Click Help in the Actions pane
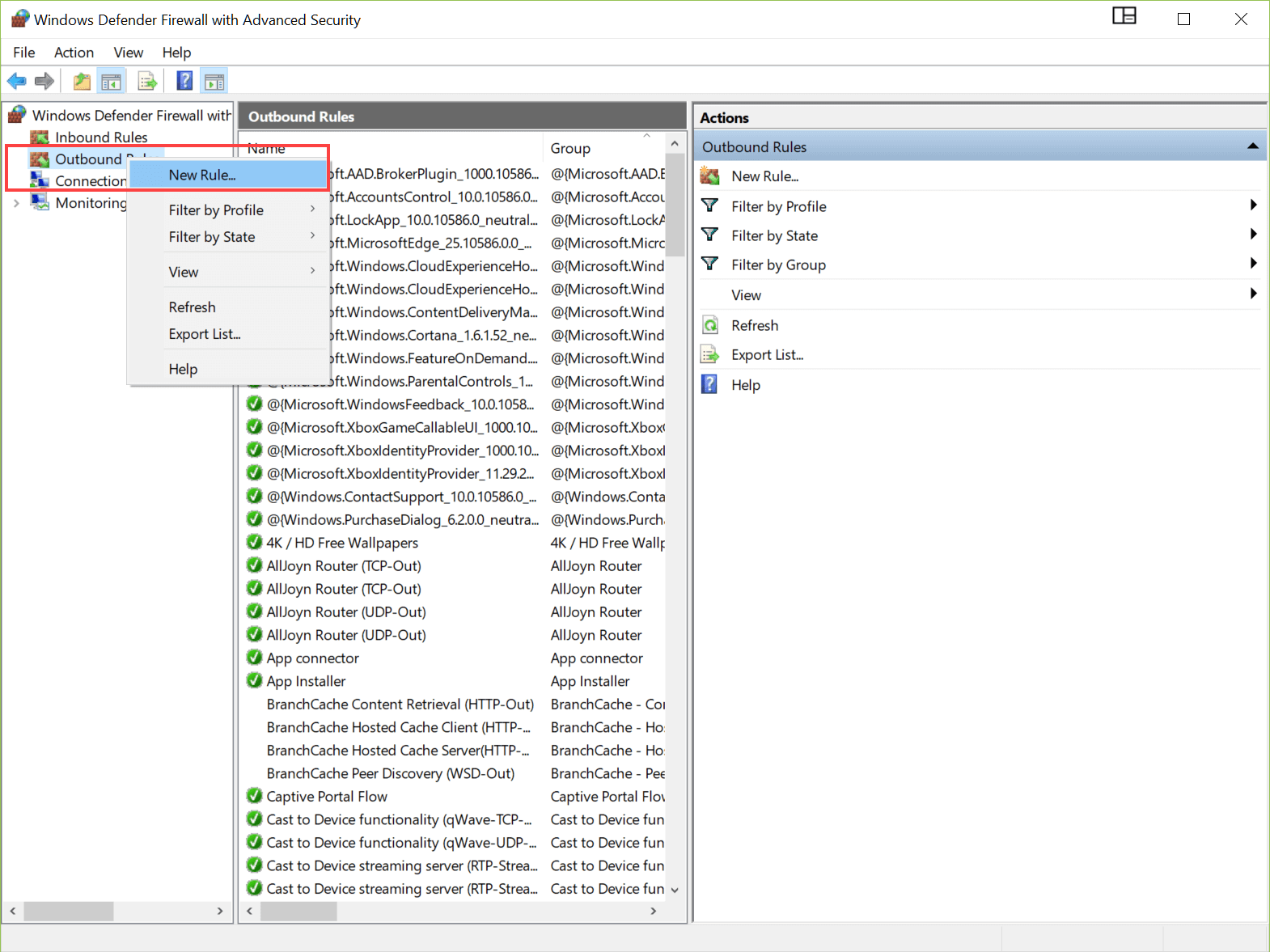This screenshot has height=952, width=1270. (x=746, y=385)
